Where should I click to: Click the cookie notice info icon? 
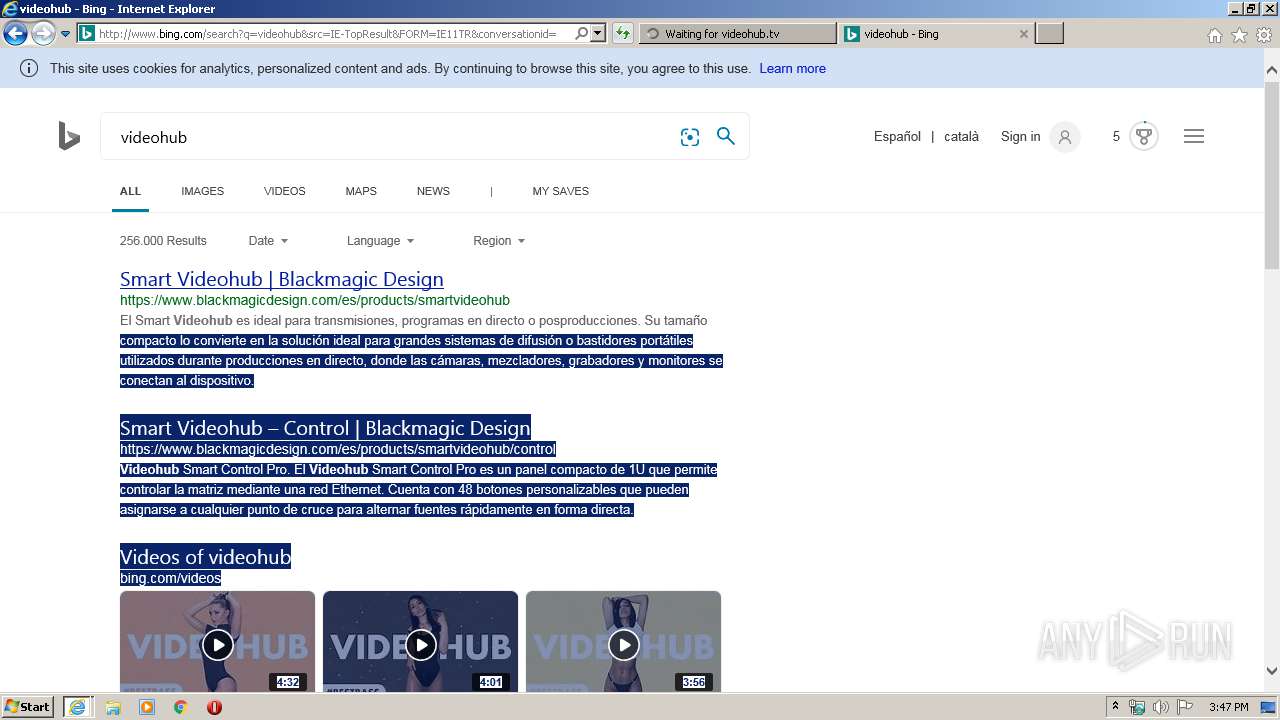[29, 69]
